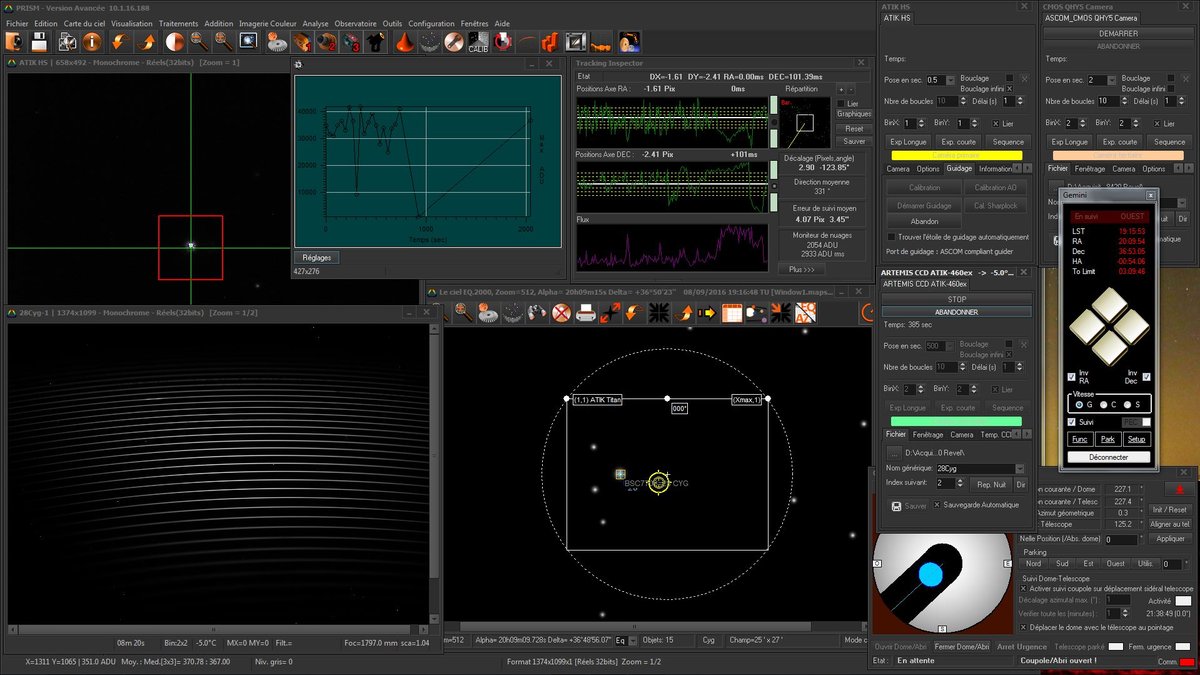This screenshot has height=675, width=1200.
Task: Click the save floppy disk icon
Action: point(40,42)
